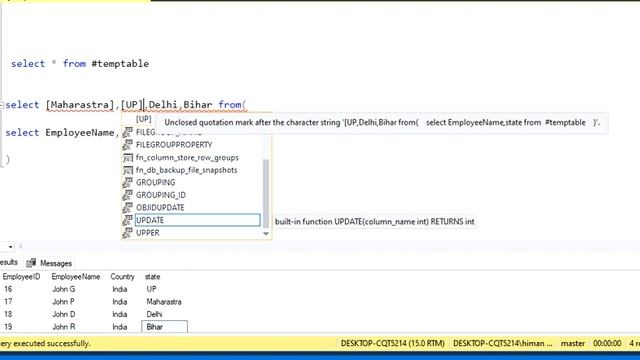Select the [UP] autocomplete suggestion
This screenshot has height=360, width=640.
(x=143, y=119)
